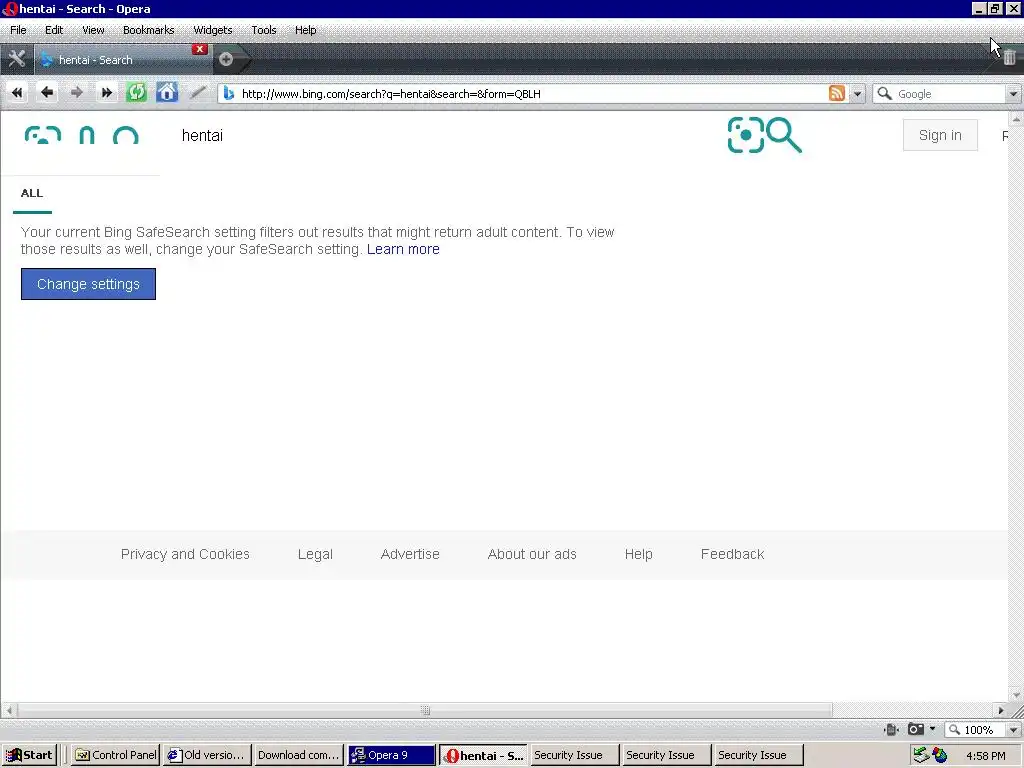
Task: Click the visual search camera icon
Action: point(746,135)
